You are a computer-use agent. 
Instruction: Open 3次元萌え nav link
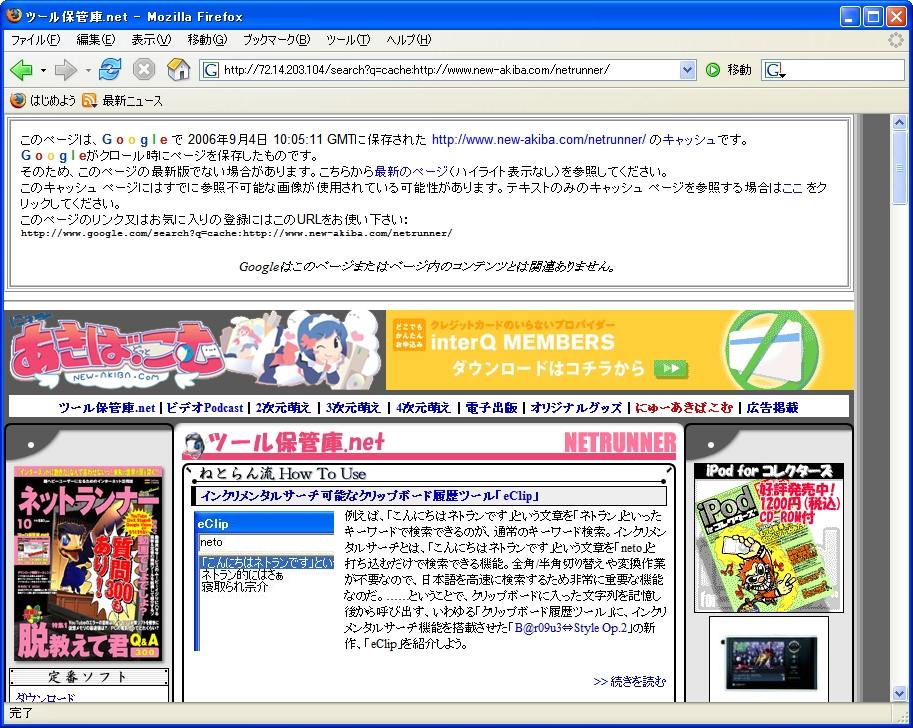[x=353, y=408]
